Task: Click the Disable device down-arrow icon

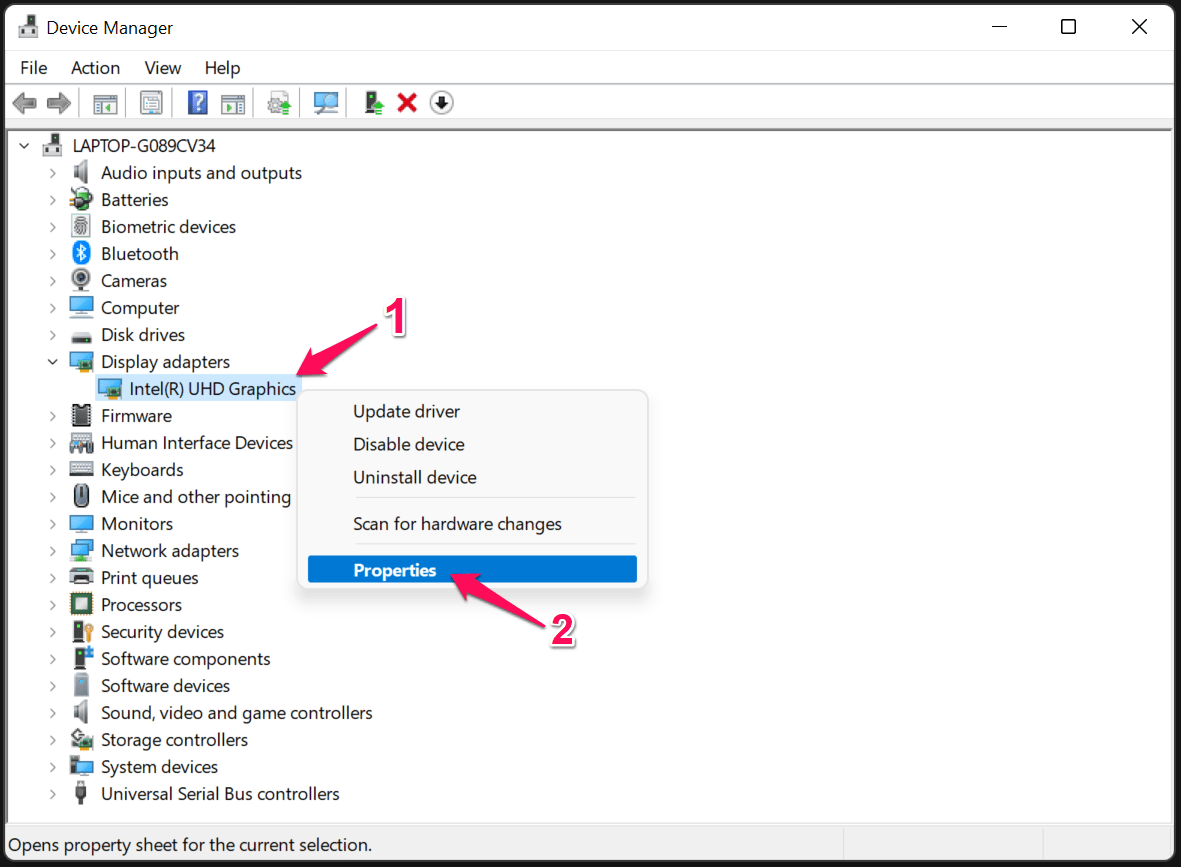Action: point(442,103)
